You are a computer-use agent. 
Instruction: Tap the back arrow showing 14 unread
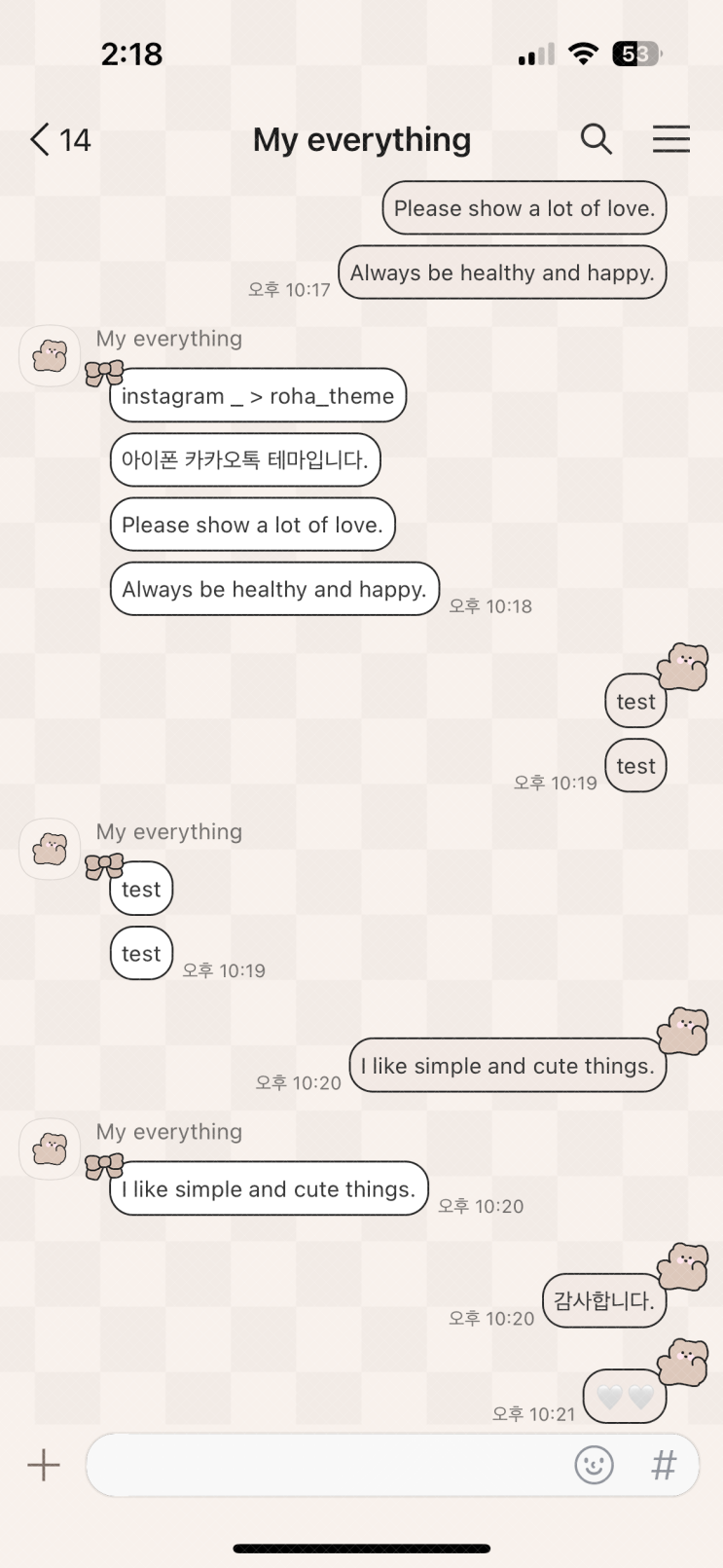pyautogui.click(x=60, y=140)
